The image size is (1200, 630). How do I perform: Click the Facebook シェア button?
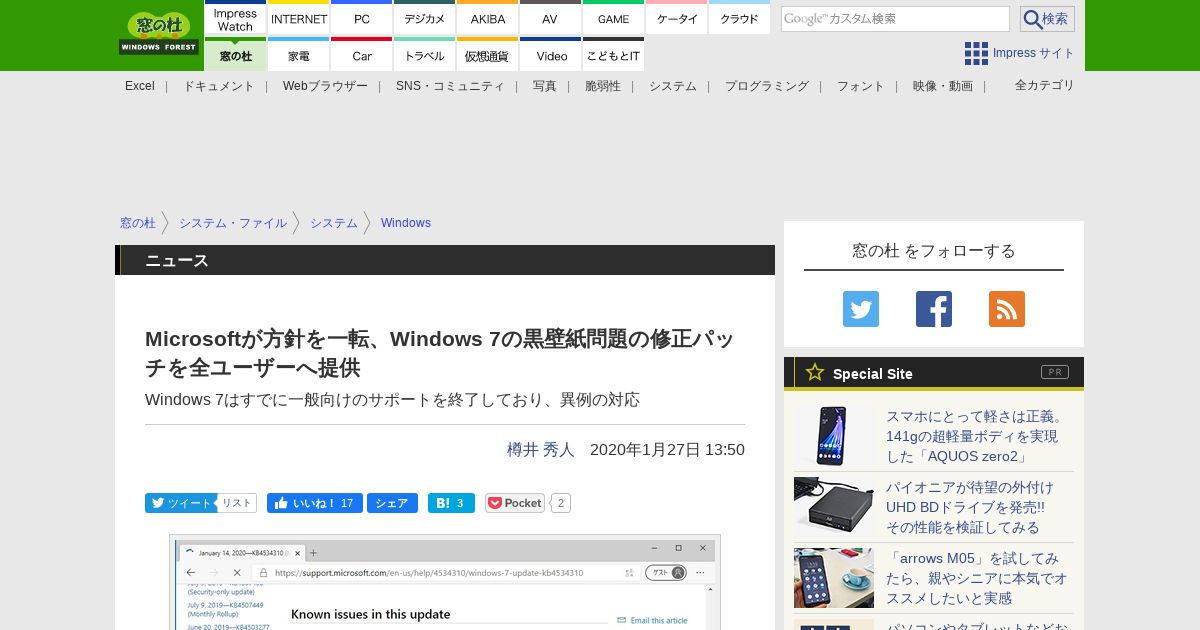pyautogui.click(x=392, y=503)
